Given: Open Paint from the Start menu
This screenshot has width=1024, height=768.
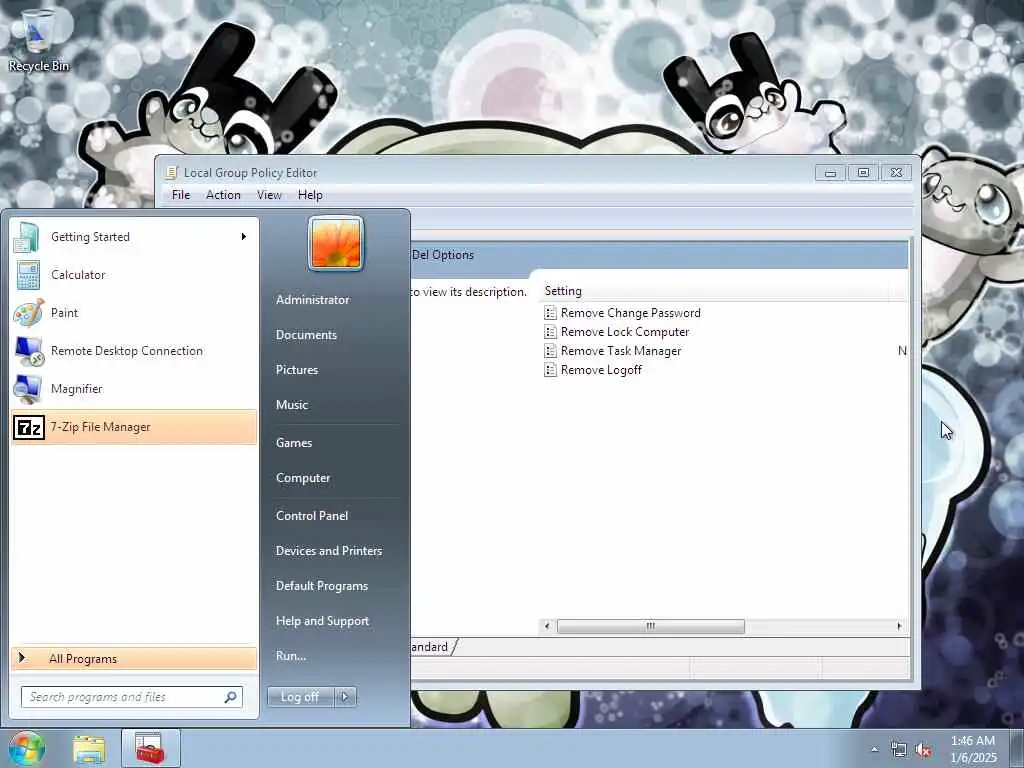Looking at the screenshot, I should pyautogui.click(x=134, y=313).
